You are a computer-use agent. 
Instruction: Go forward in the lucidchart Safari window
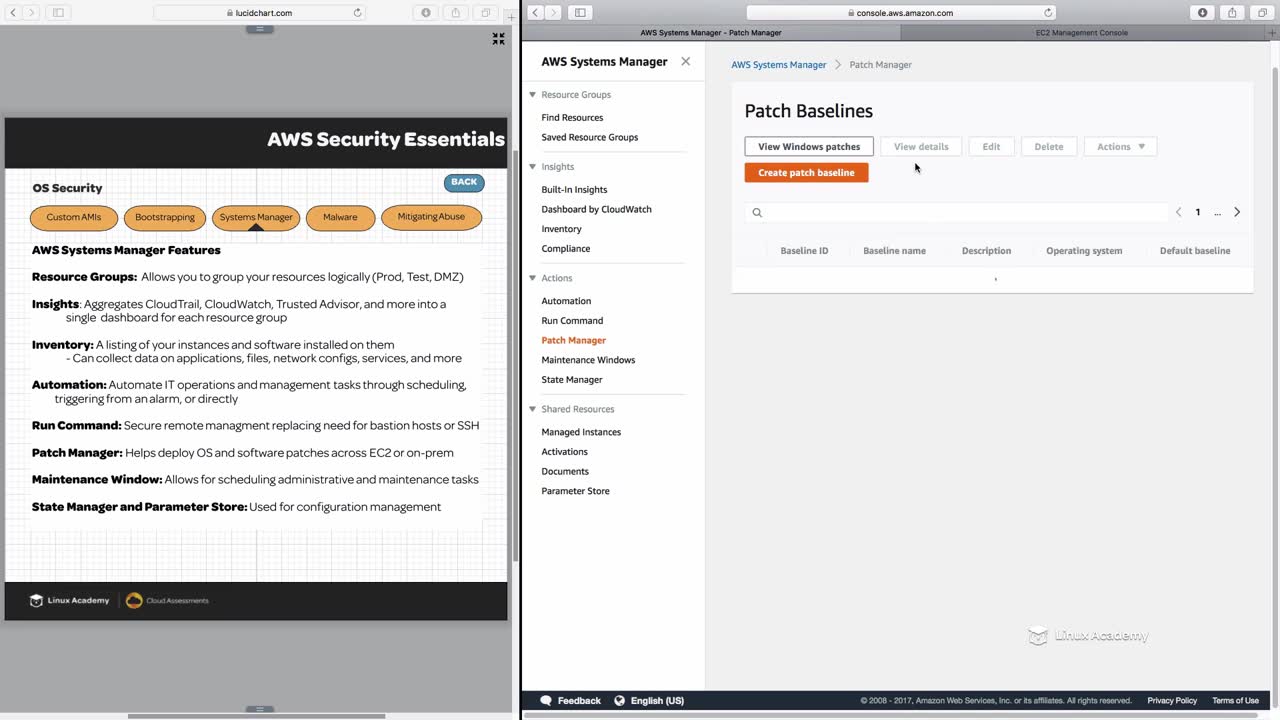[x=31, y=13]
